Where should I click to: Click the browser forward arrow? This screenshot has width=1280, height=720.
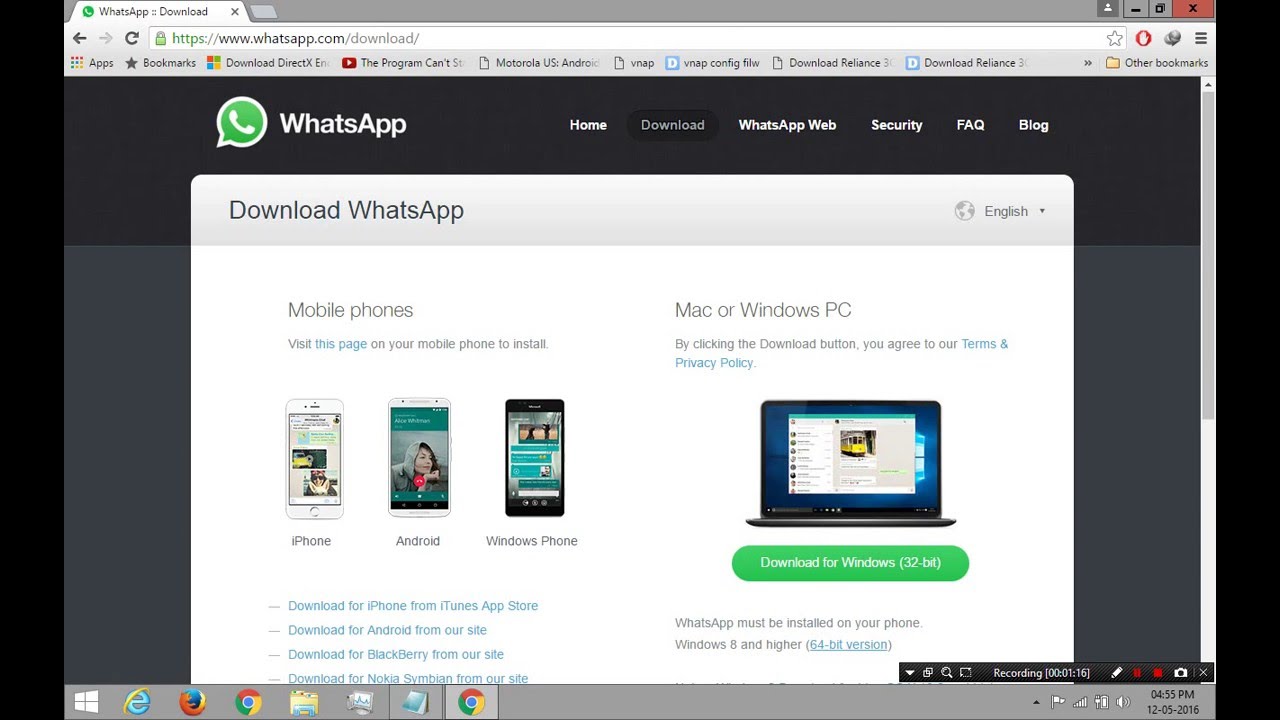tap(105, 38)
